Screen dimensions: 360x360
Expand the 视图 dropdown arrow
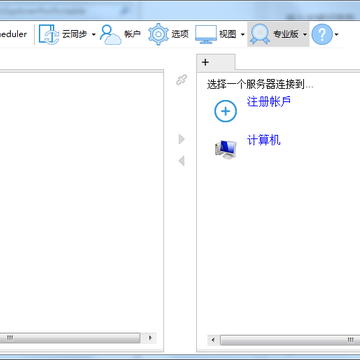tap(243, 34)
